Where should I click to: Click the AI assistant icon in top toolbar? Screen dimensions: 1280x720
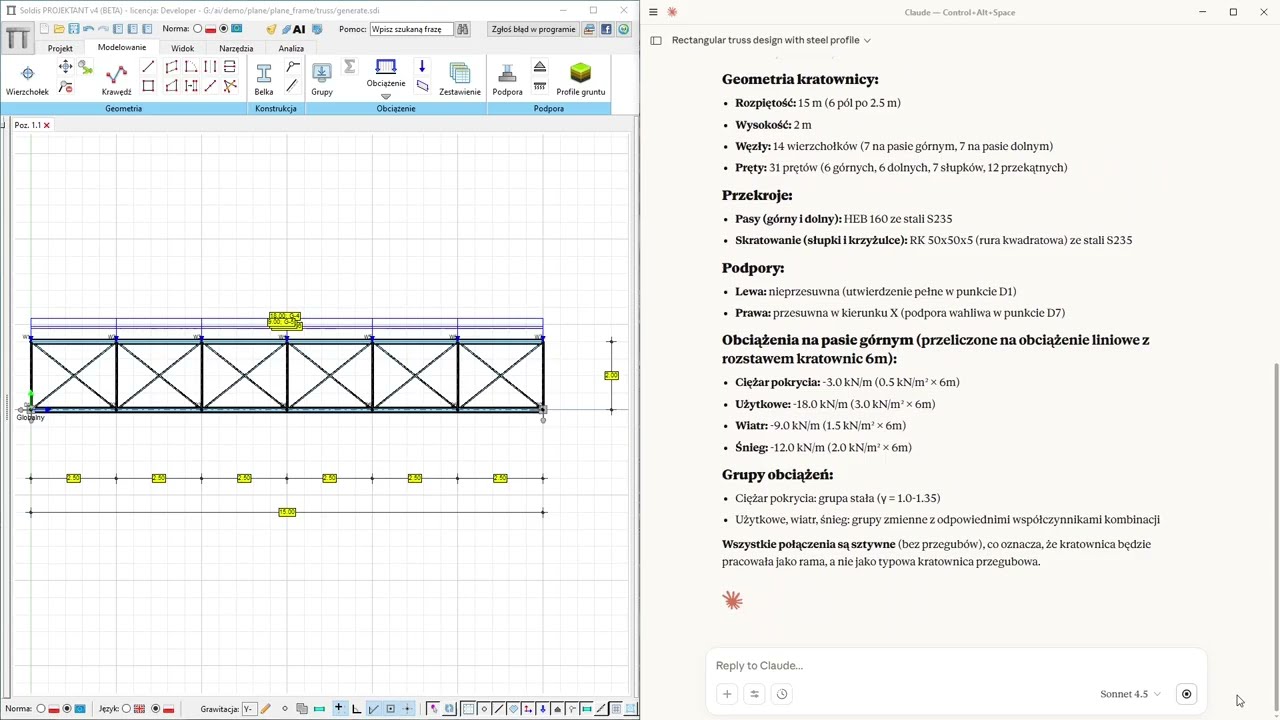point(298,29)
